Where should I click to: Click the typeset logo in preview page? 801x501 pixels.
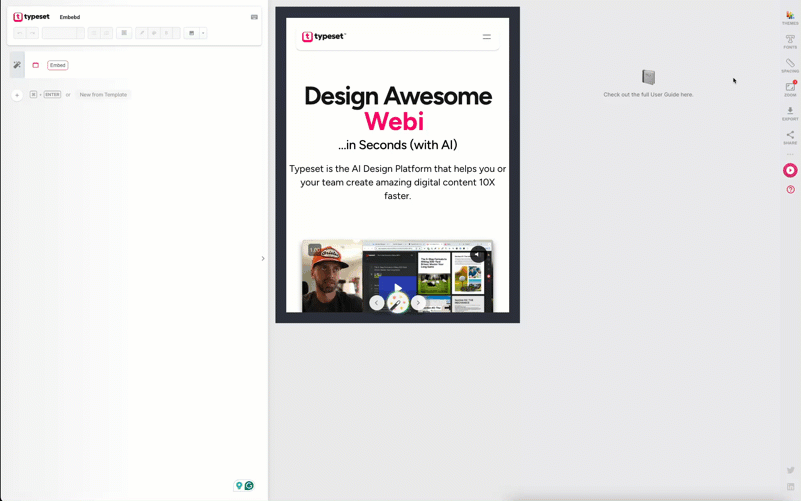pyautogui.click(x=323, y=36)
